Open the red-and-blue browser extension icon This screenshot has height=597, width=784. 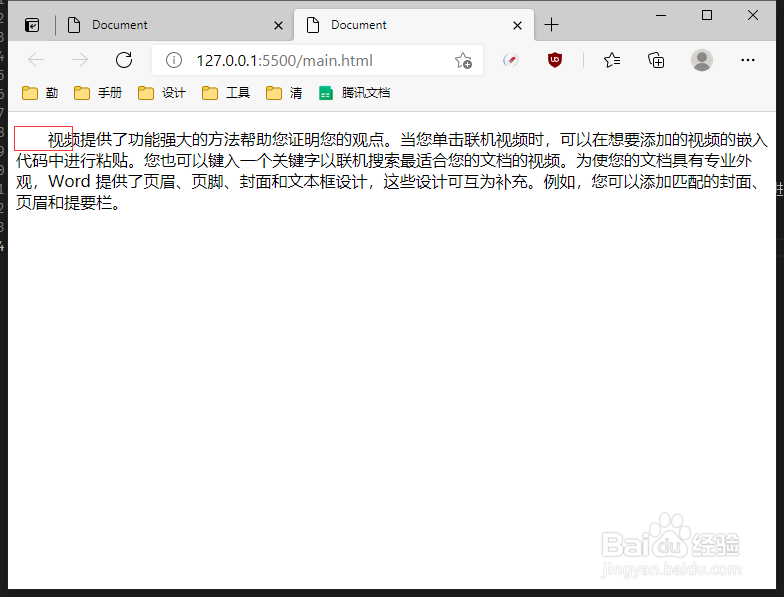pos(510,60)
